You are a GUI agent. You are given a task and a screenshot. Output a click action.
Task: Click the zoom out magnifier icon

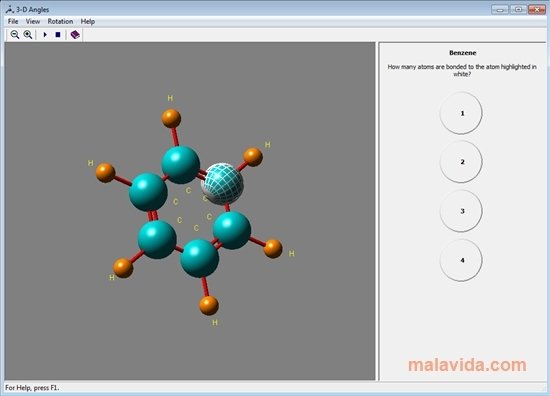click(x=15, y=34)
